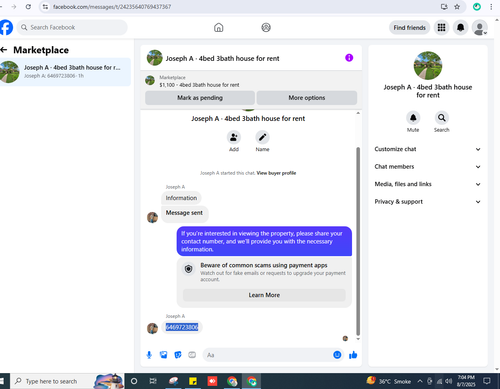The image size is (500, 389).
Task: Go back with the Marketplace back arrow
Action: [x=4, y=50]
